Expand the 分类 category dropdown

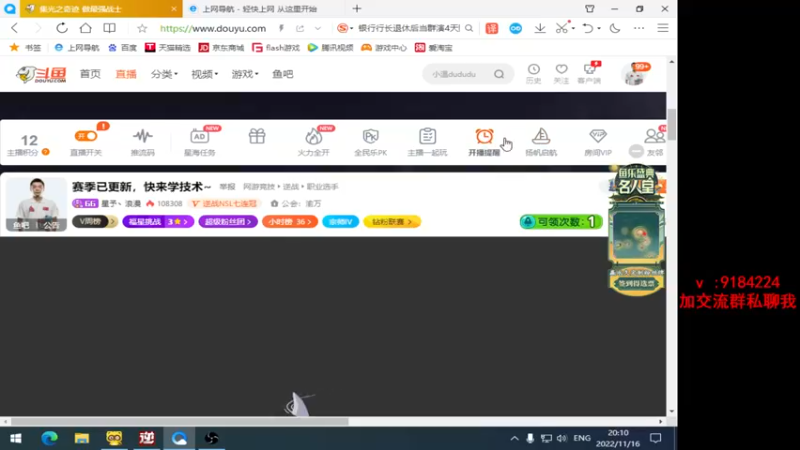(164, 74)
